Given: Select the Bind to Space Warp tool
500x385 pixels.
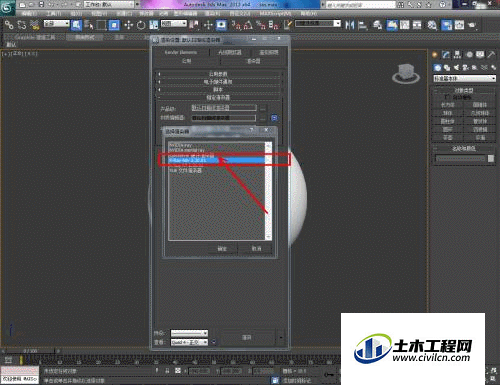Looking at the screenshot, I should [35, 25].
